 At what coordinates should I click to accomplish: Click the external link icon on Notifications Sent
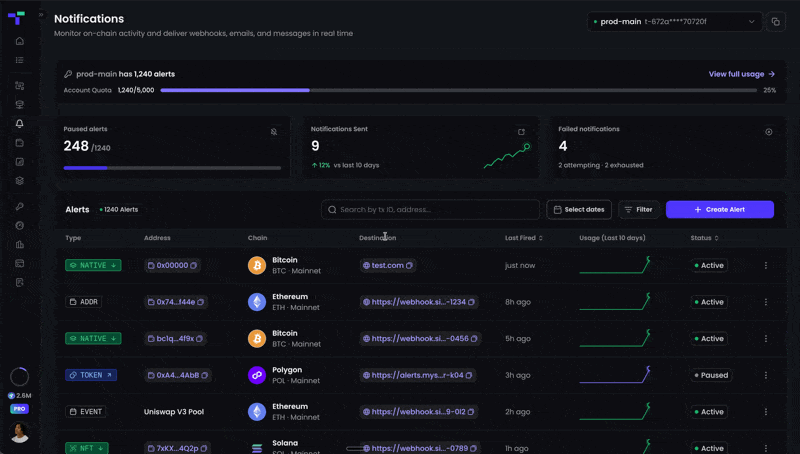click(521, 132)
